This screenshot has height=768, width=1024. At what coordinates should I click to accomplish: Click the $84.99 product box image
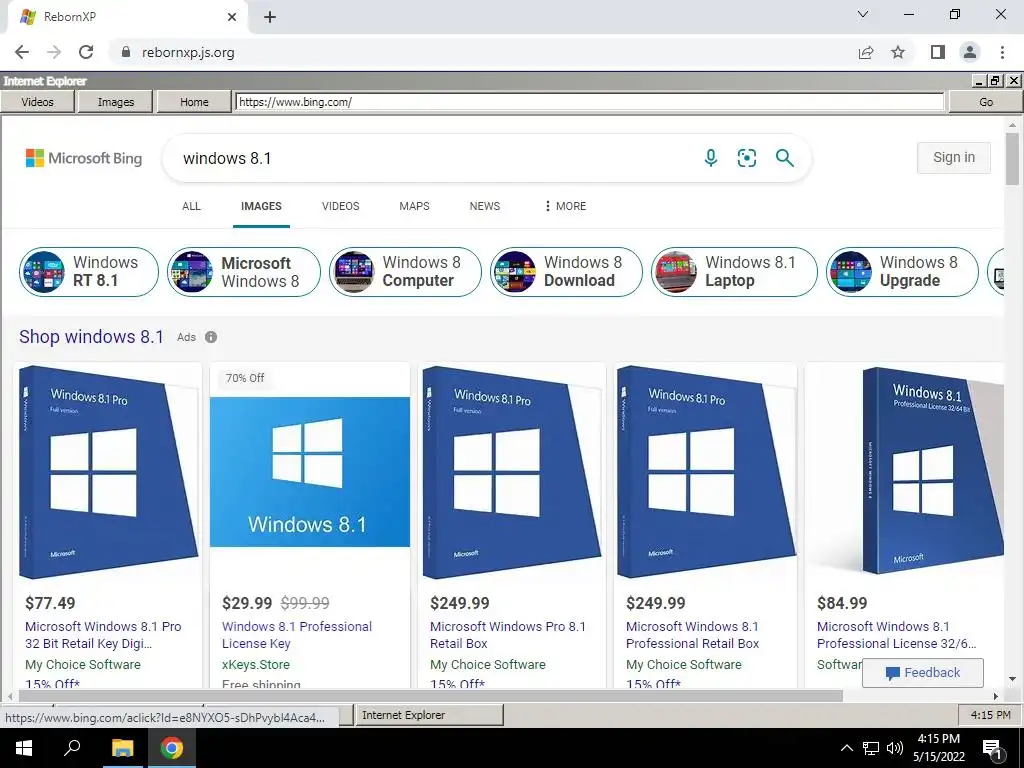tap(931, 470)
